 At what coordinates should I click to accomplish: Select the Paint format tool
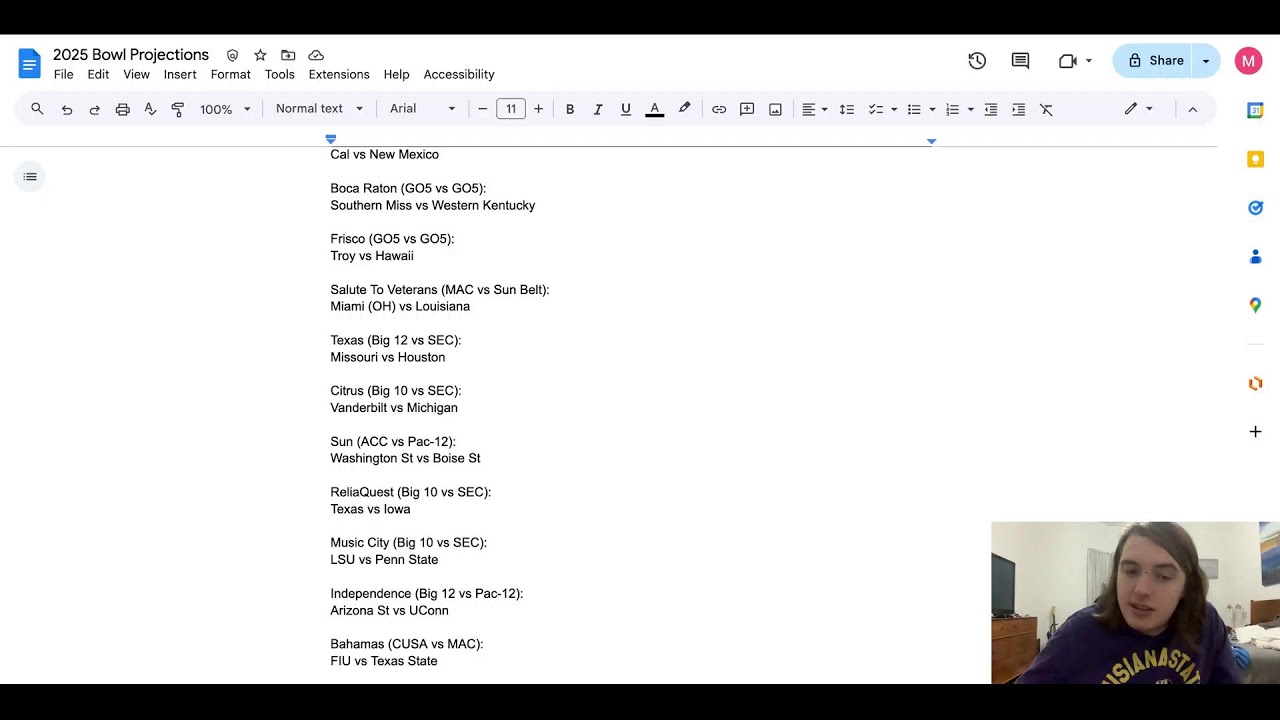(x=178, y=109)
